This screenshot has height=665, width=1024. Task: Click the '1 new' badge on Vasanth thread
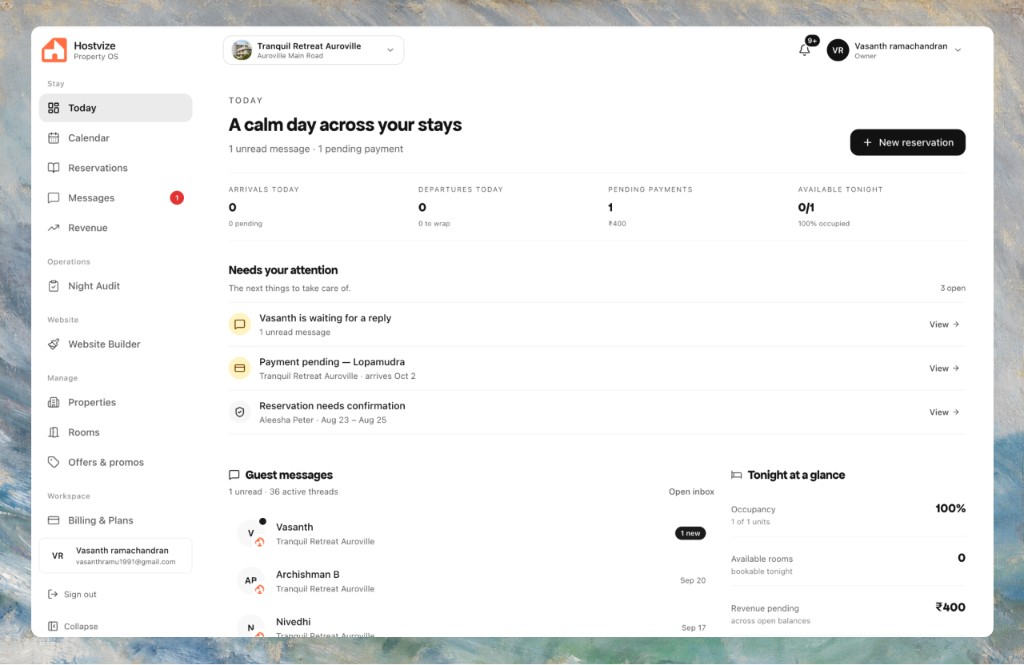690,533
